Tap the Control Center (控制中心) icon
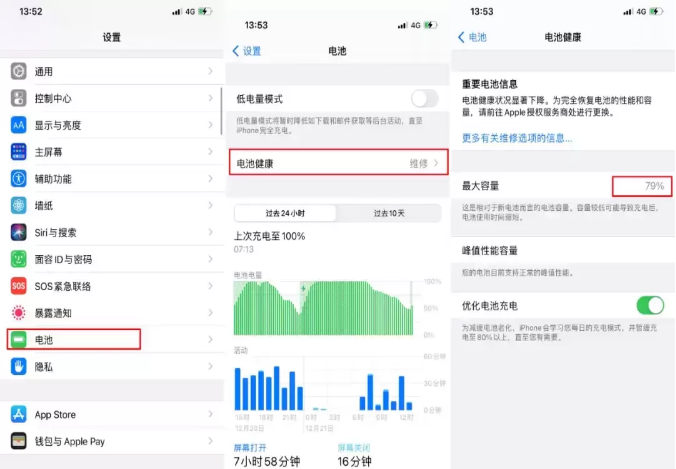Image resolution: width=676 pixels, height=469 pixels. (x=19, y=98)
